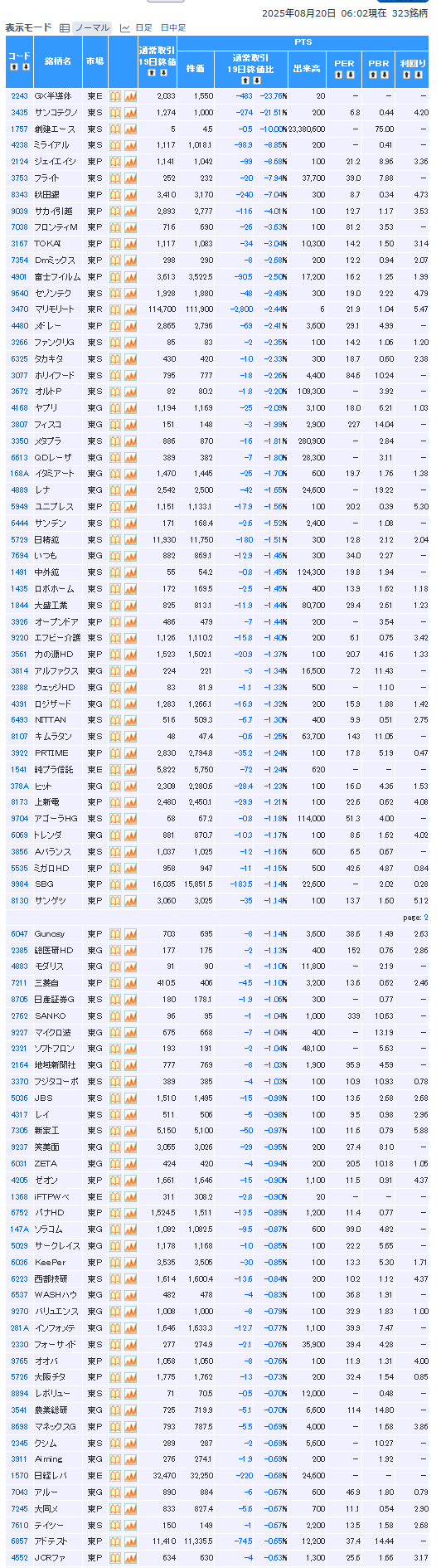Image resolution: width=441 pixels, height=1568 pixels.
Task: Sort 通常取引19日終値 column descending arrow
Action: tap(162, 73)
